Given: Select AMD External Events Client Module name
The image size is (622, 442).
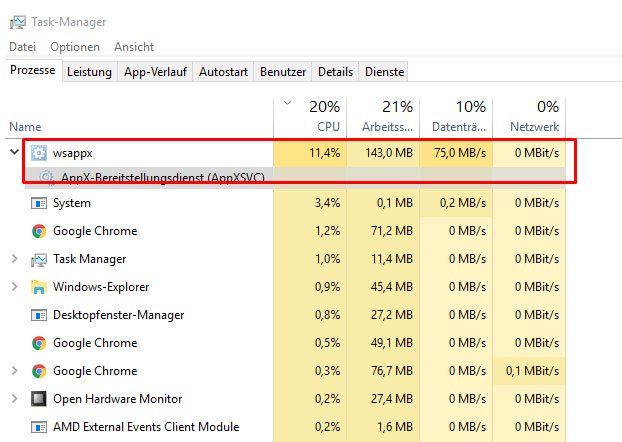Looking at the screenshot, I should (x=146, y=427).
